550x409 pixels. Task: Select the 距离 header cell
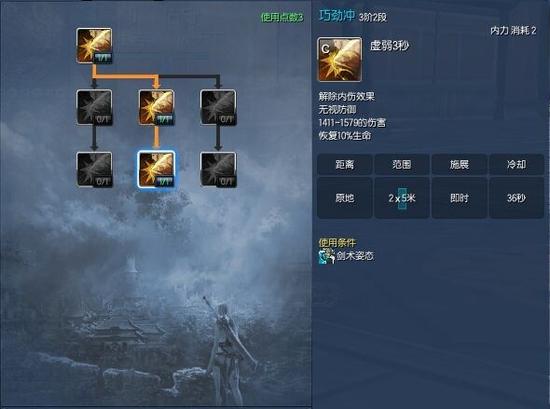click(344, 164)
